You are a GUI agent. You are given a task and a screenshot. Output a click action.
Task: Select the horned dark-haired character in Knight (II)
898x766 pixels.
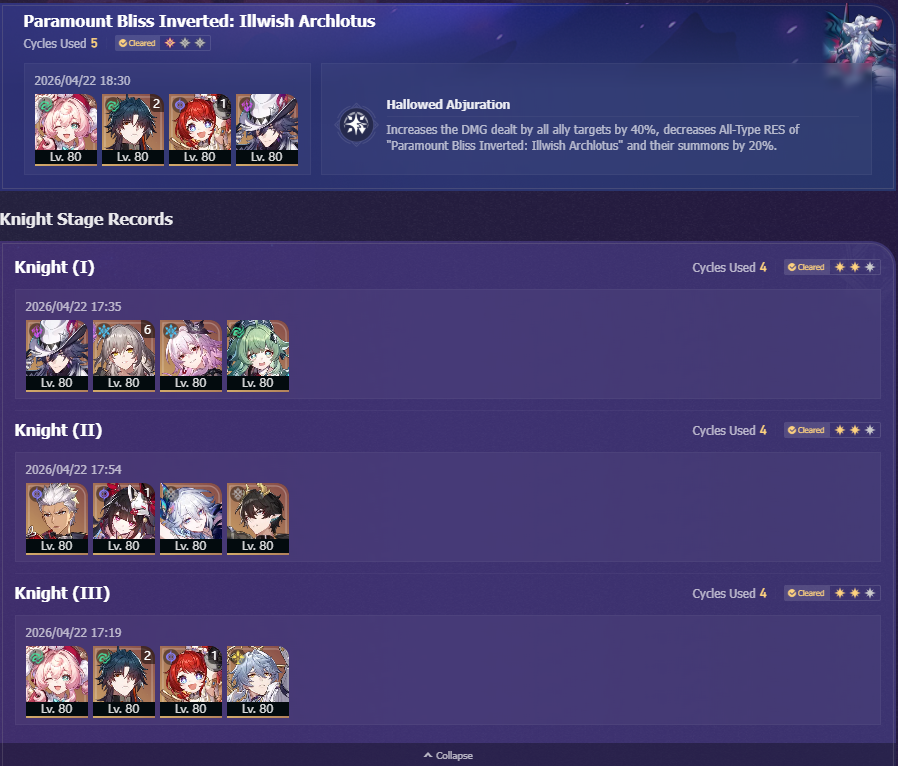(258, 519)
